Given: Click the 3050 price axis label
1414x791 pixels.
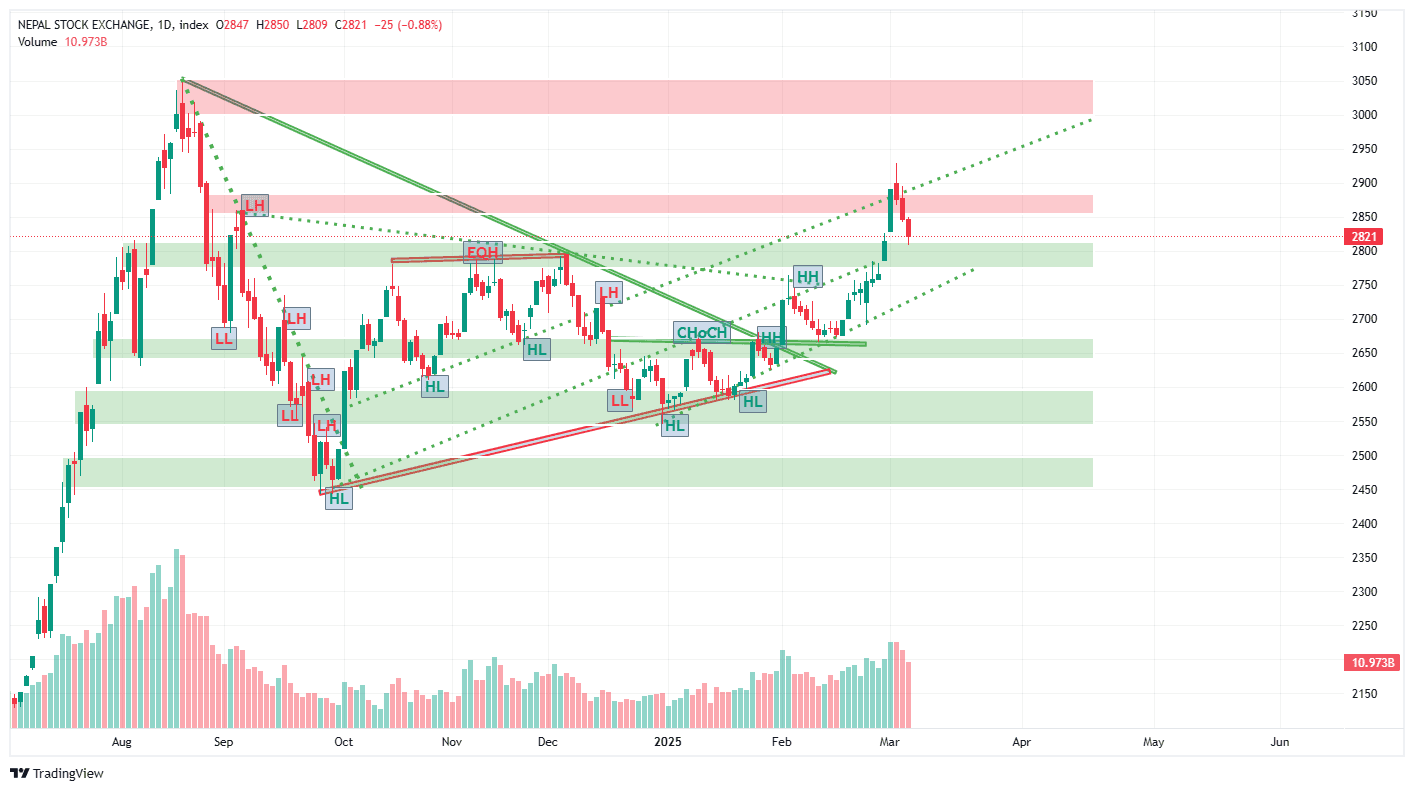Looking at the screenshot, I should (1365, 81).
